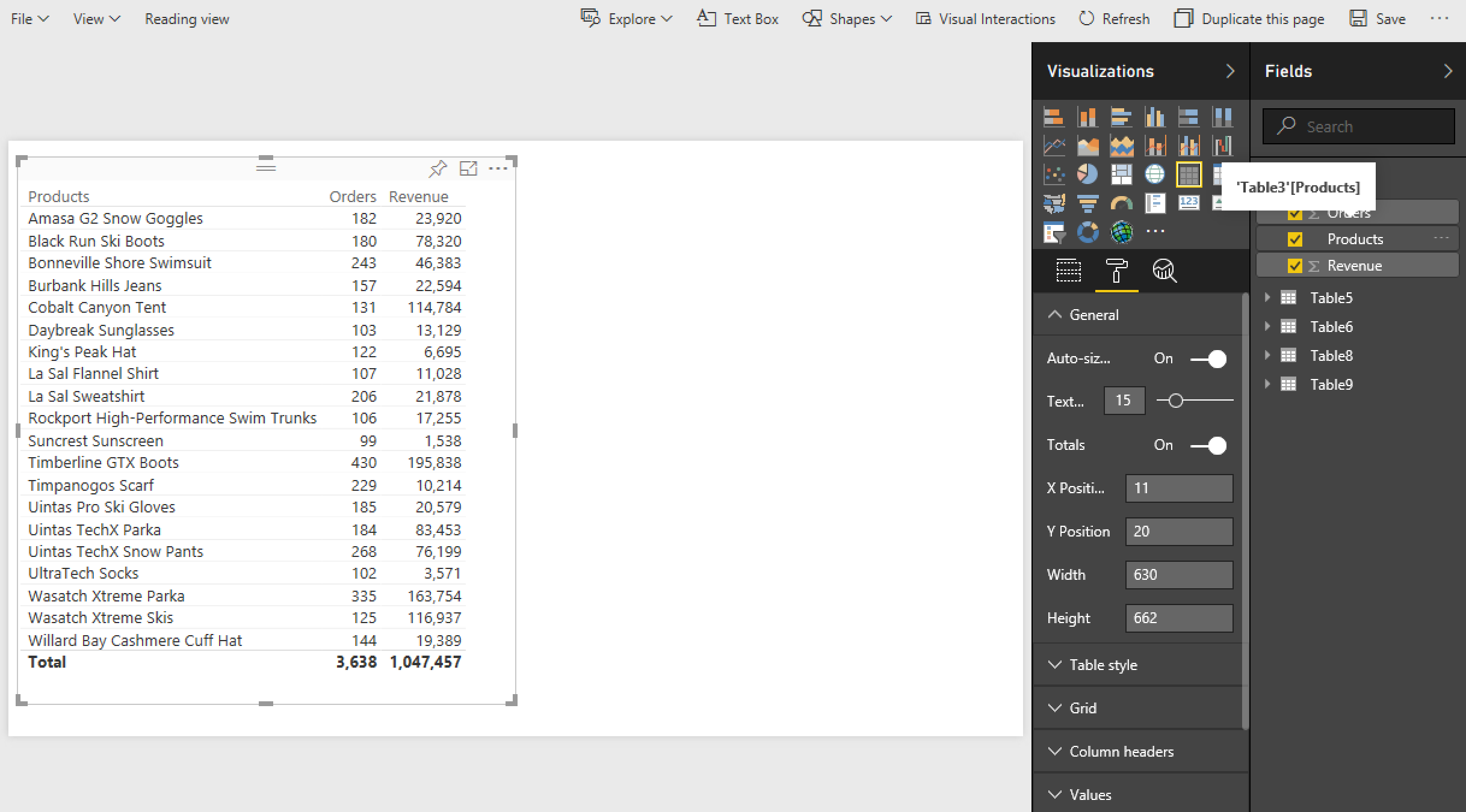Choose the gauge visualization icon
This screenshot has width=1466, height=812.
click(x=1121, y=203)
